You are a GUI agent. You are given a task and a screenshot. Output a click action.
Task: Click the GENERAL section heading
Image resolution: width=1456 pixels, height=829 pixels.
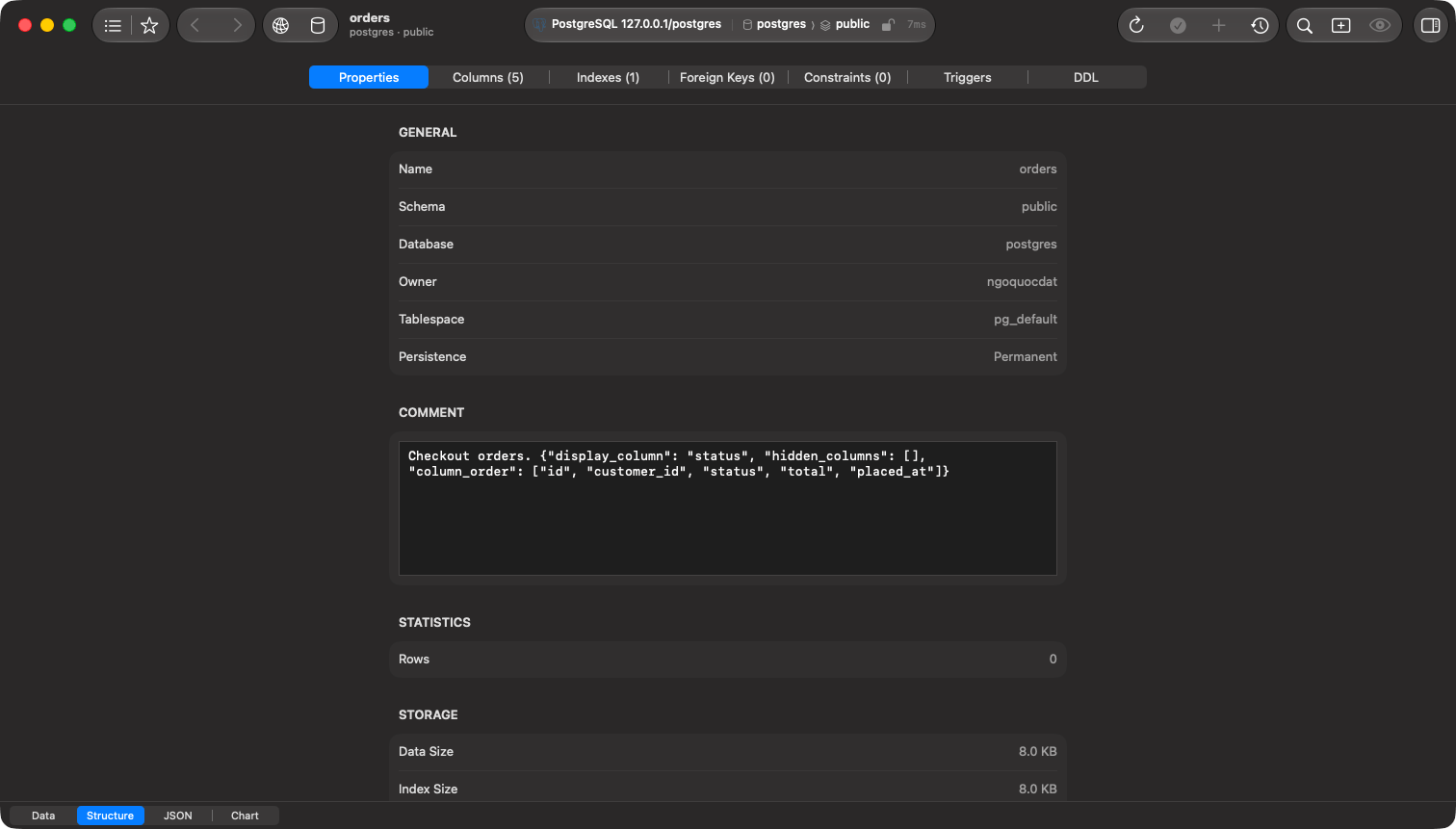pyautogui.click(x=428, y=132)
